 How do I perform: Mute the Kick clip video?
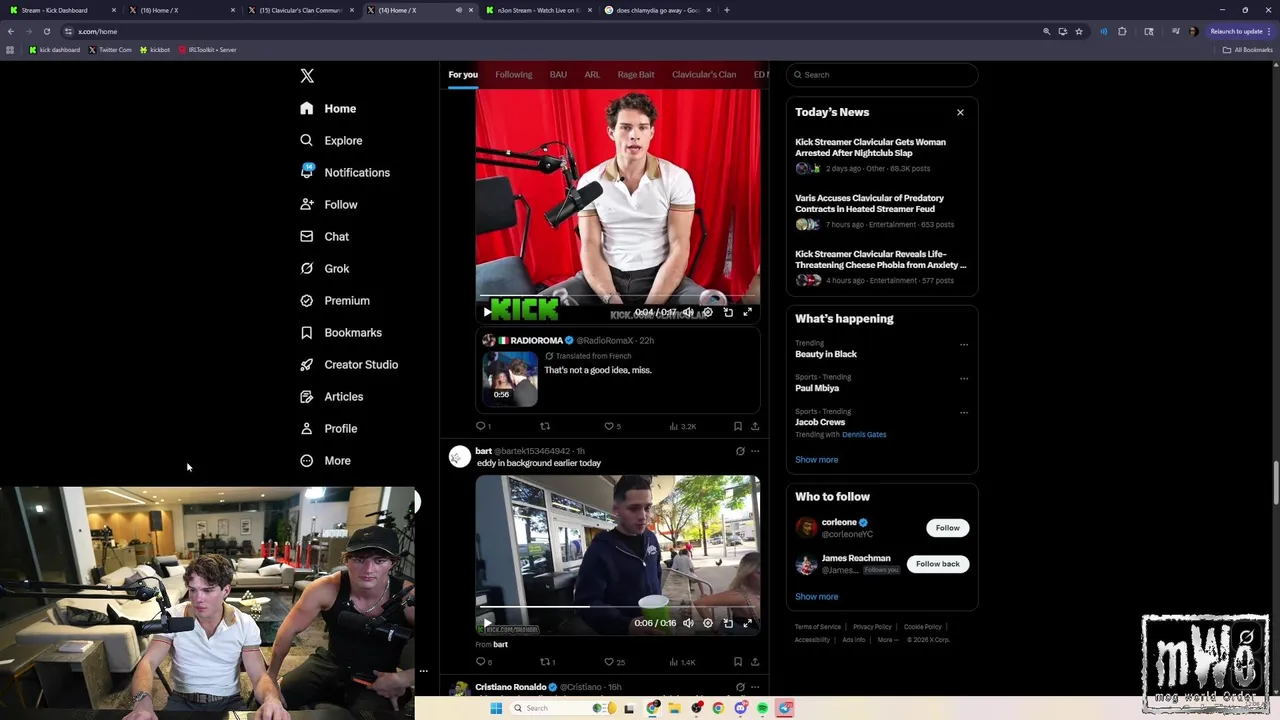pyautogui.click(x=688, y=312)
